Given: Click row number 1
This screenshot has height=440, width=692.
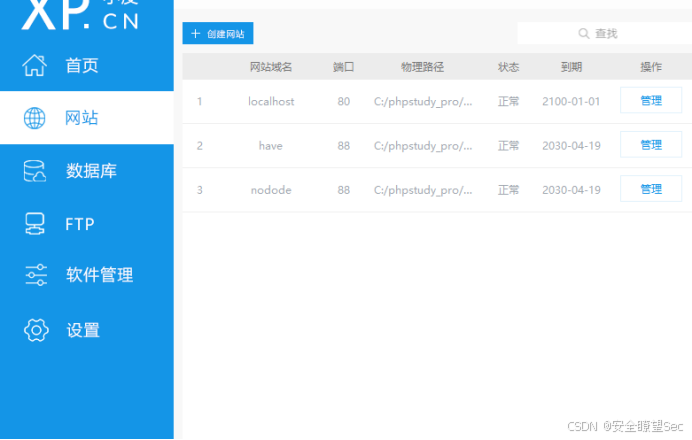Looking at the screenshot, I should pos(199,102).
